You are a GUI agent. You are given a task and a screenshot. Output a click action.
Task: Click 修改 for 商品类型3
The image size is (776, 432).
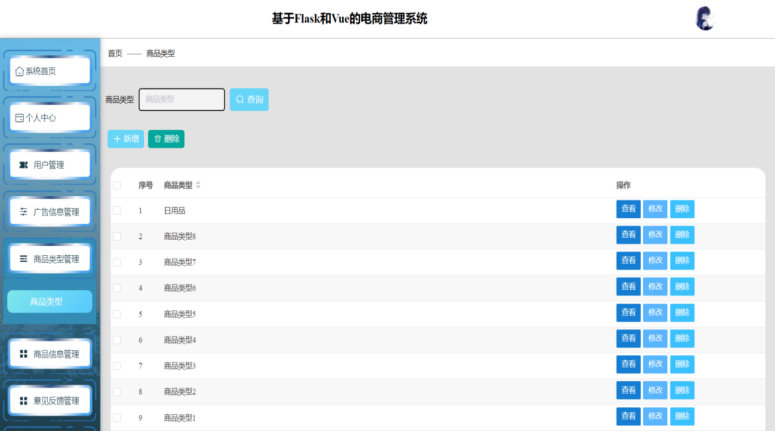tap(655, 364)
